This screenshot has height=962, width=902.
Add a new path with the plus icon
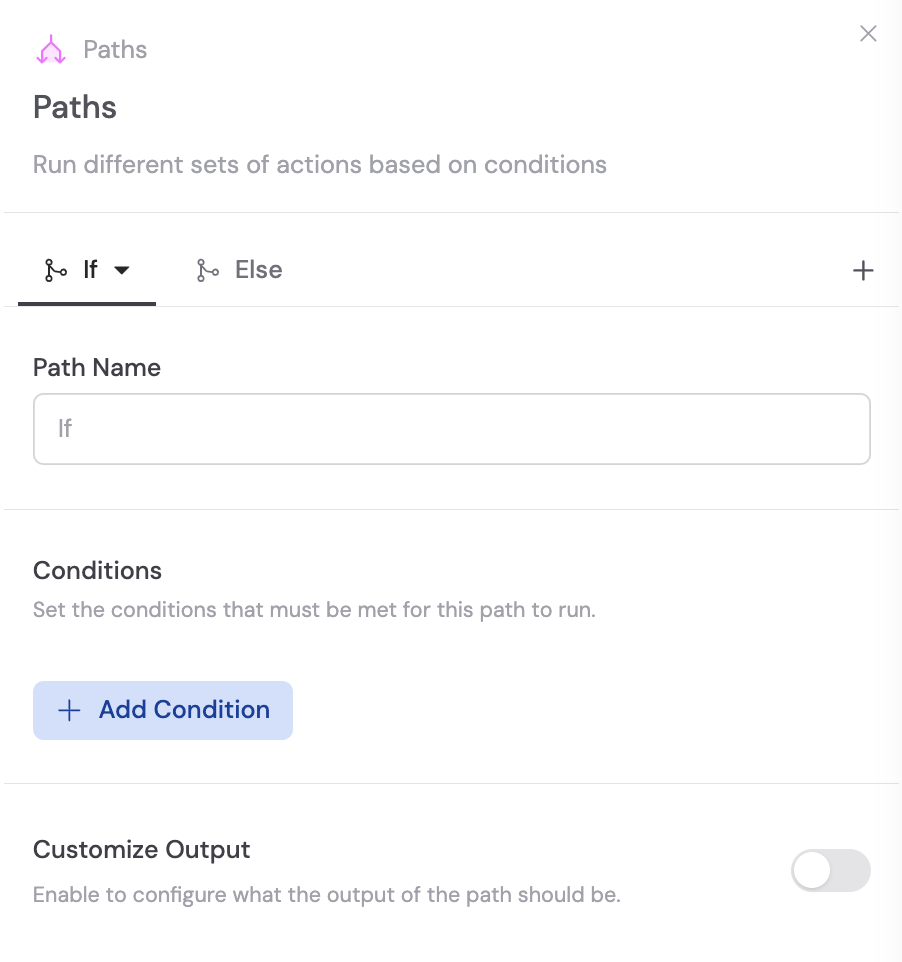pyautogui.click(x=862, y=269)
